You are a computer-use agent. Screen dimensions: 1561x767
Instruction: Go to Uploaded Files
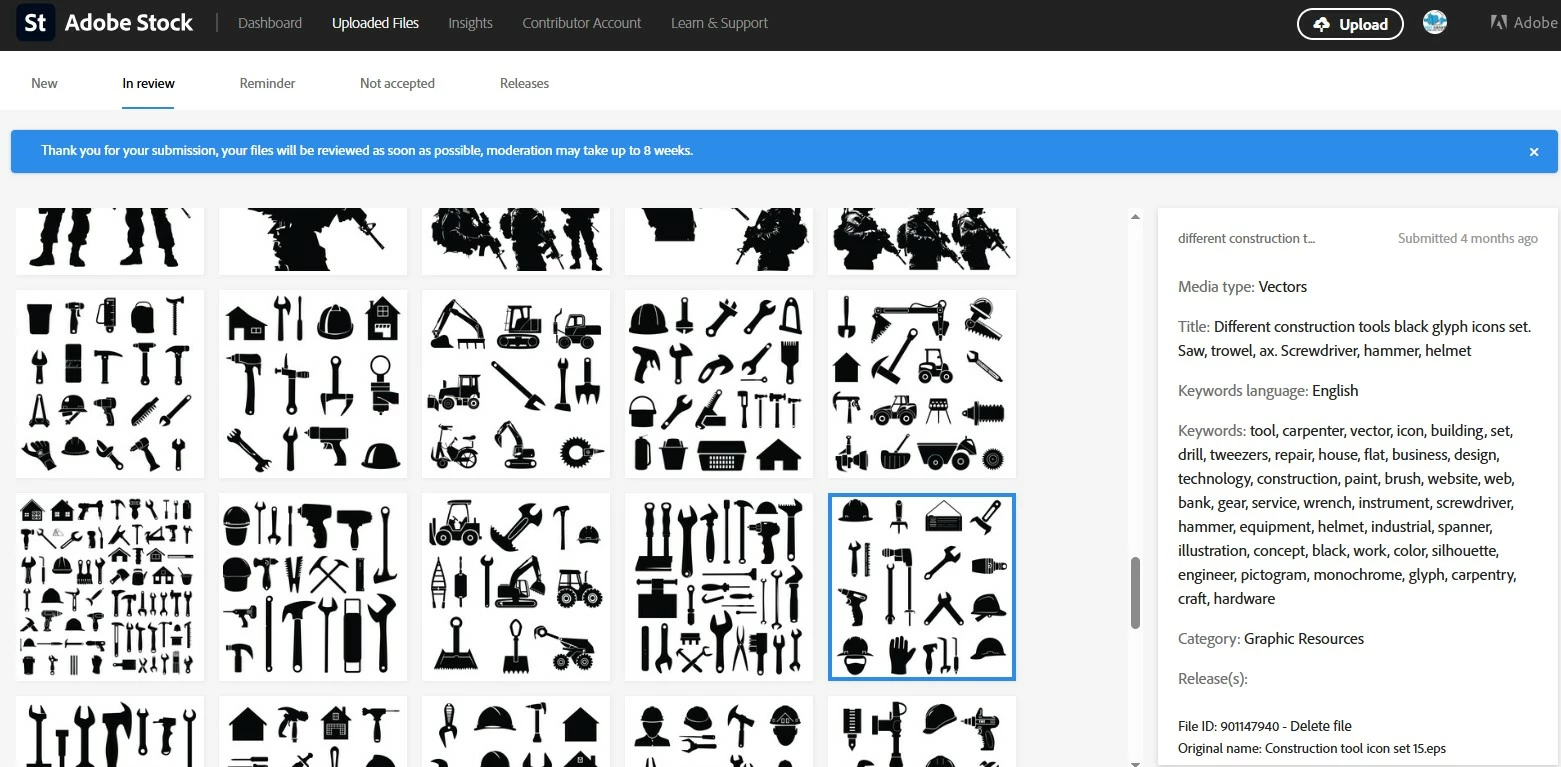pyautogui.click(x=375, y=23)
